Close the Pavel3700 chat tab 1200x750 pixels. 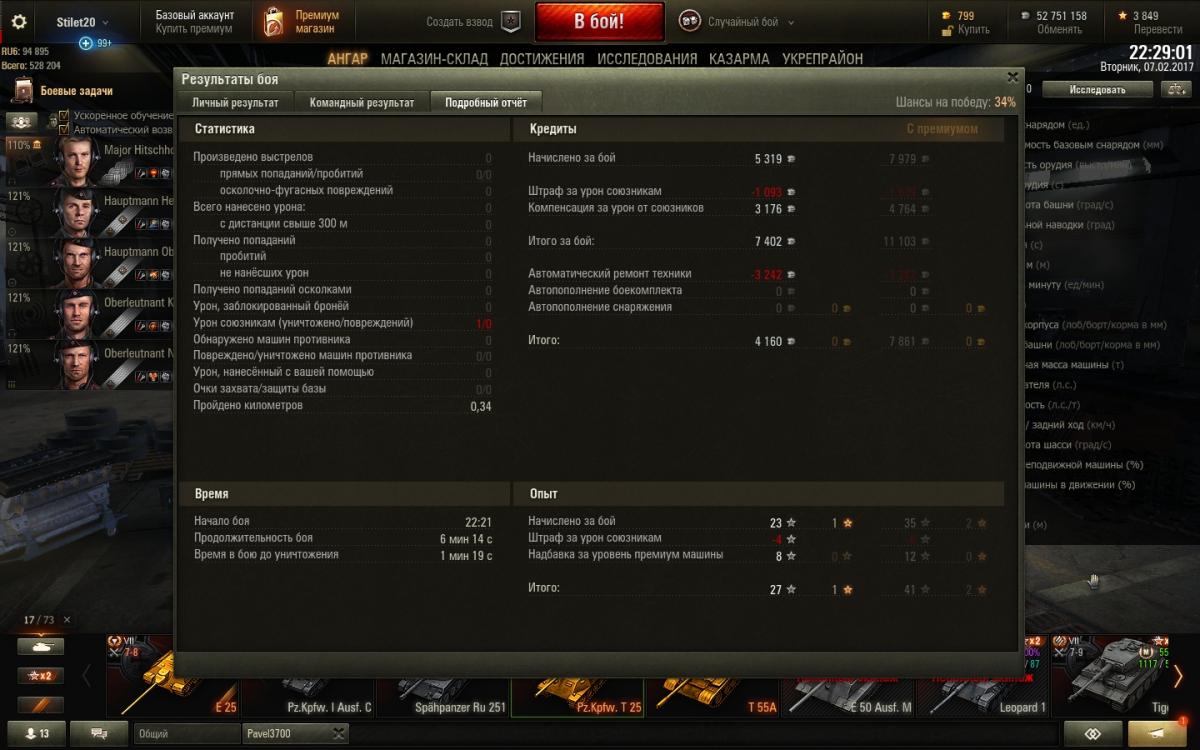pyautogui.click(x=338, y=734)
